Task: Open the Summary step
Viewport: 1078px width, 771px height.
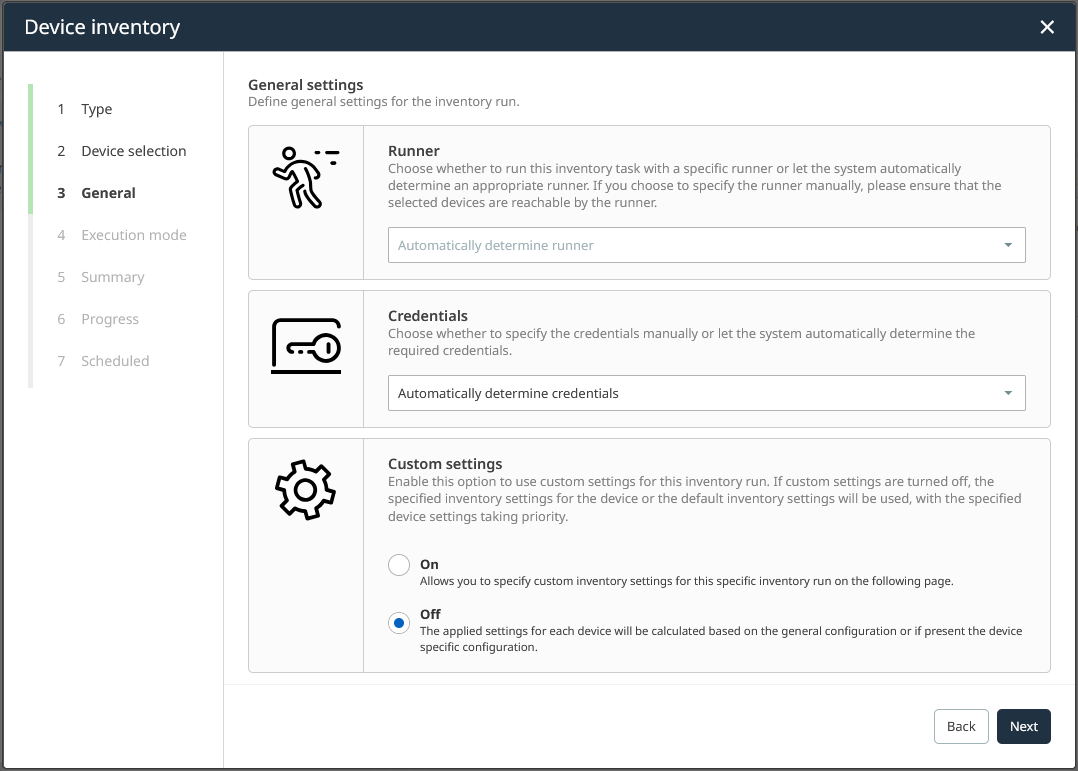Action: click(112, 277)
